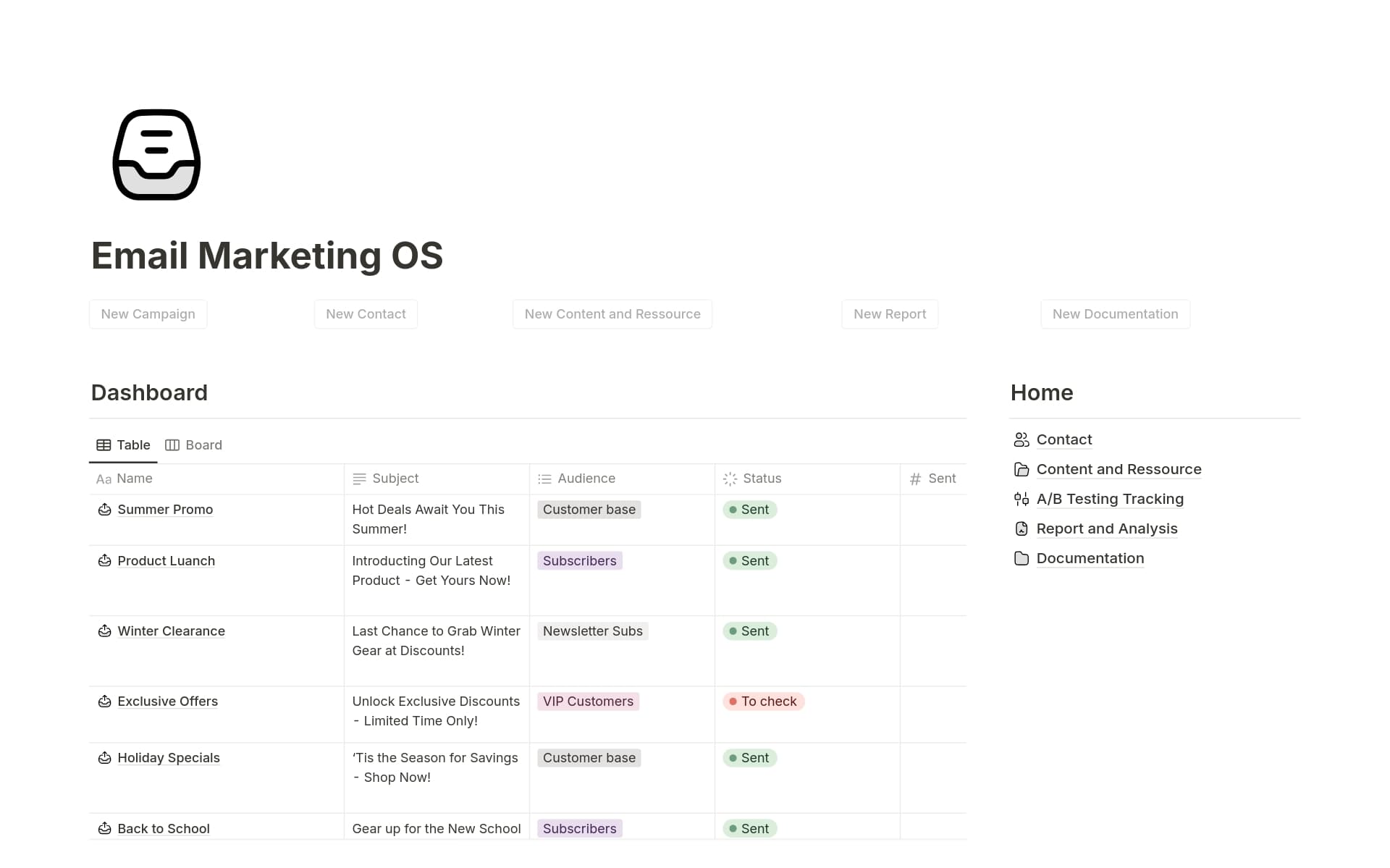Click the large inbox page icon
Screen dimensions: 1390x868
tap(156, 155)
